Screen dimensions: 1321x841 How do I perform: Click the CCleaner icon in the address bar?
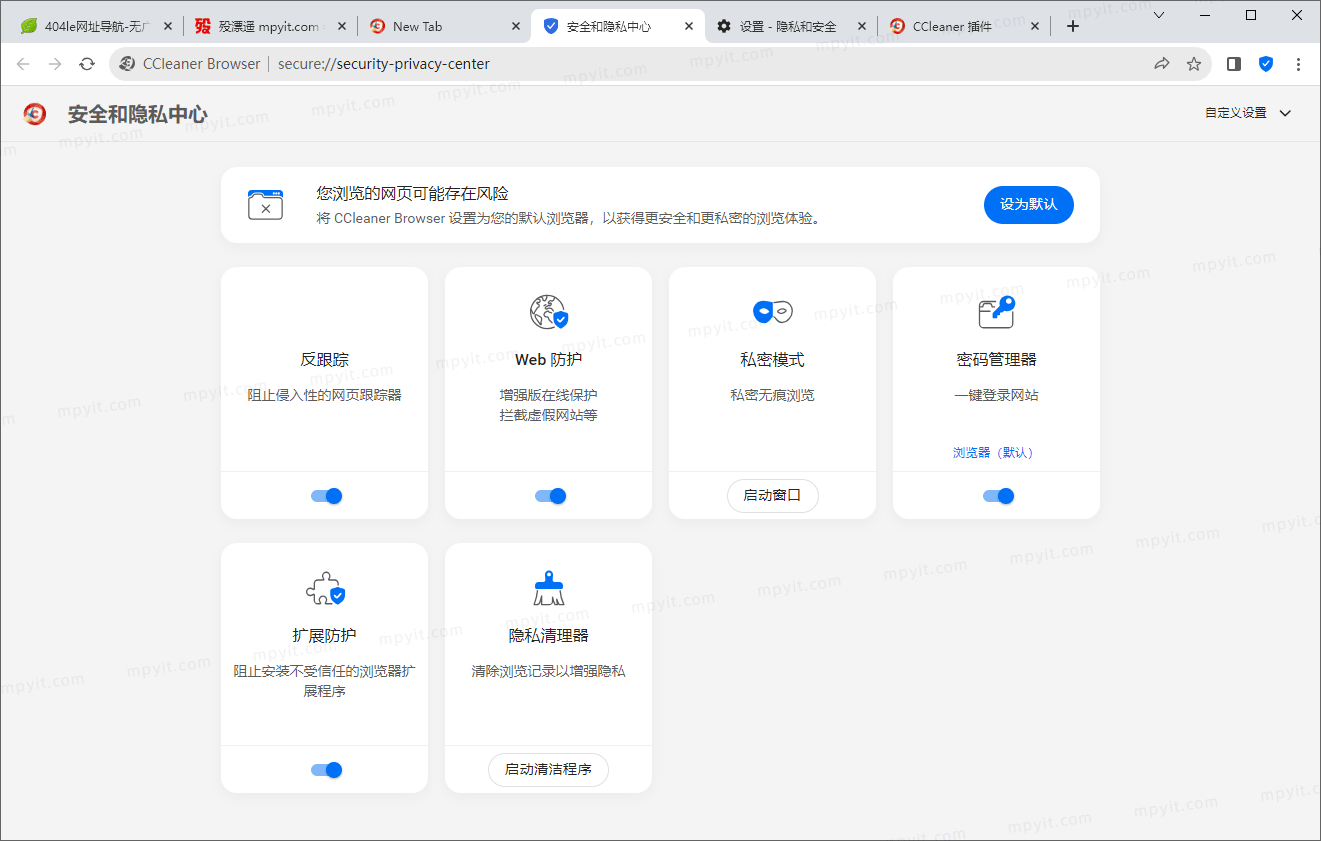coord(127,64)
